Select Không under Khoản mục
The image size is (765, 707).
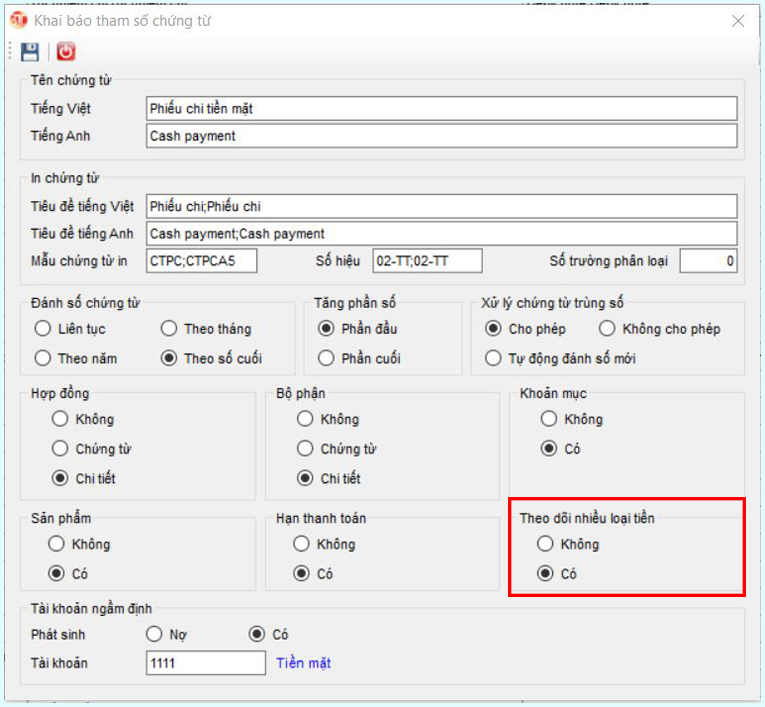[x=547, y=419]
